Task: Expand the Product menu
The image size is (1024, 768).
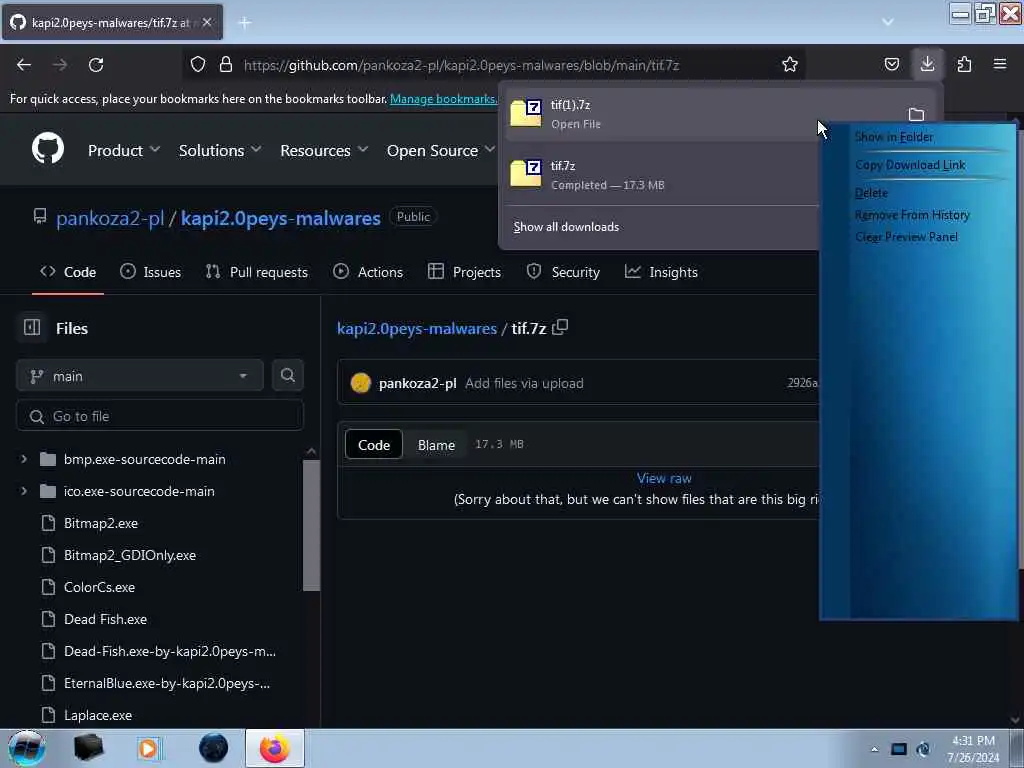Action: click(124, 150)
